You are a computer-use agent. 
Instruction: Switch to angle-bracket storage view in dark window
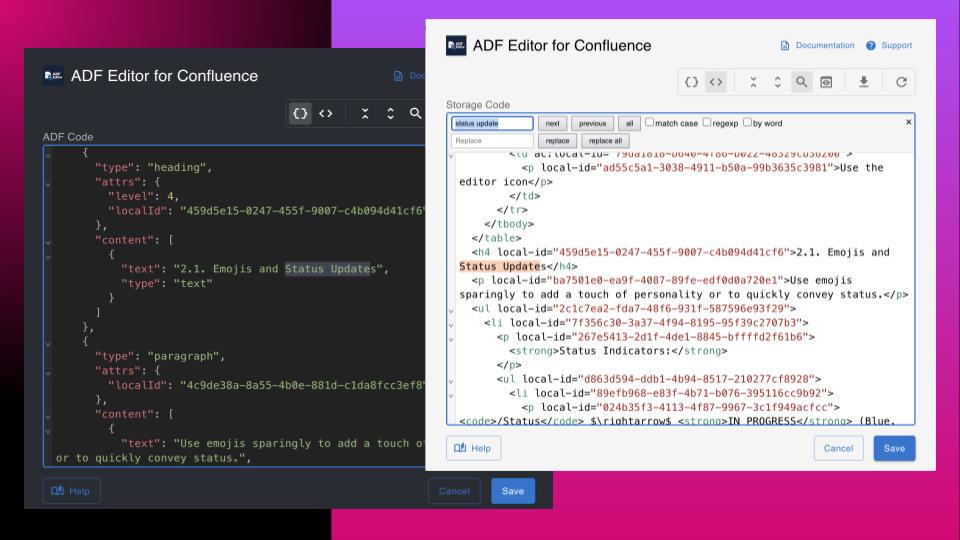pos(326,113)
